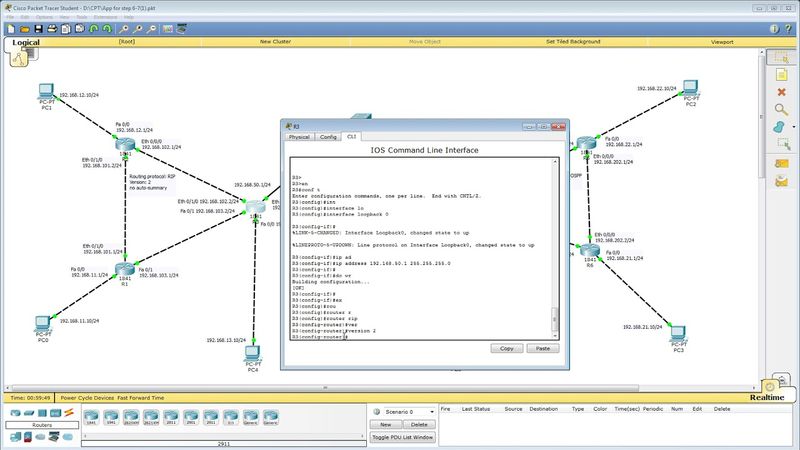
Task: Open the Help menu
Action: [129, 17]
